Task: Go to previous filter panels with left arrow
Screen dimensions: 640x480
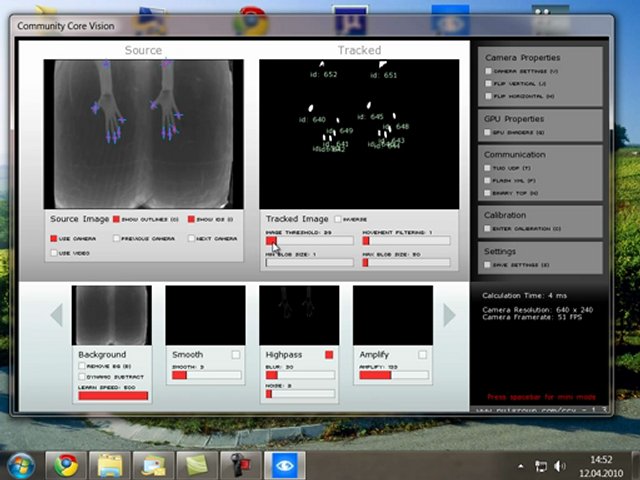Action: (56, 315)
